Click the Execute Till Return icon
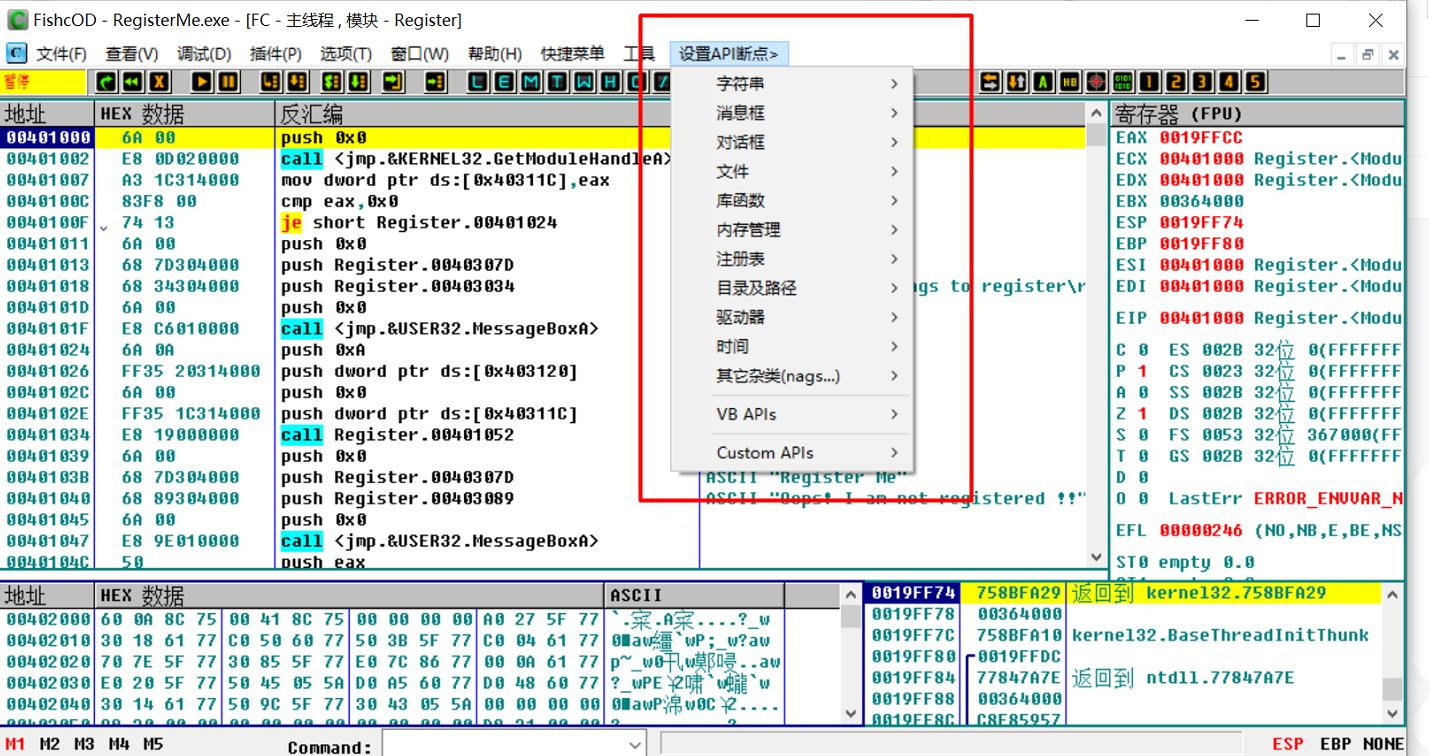 point(393,82)
